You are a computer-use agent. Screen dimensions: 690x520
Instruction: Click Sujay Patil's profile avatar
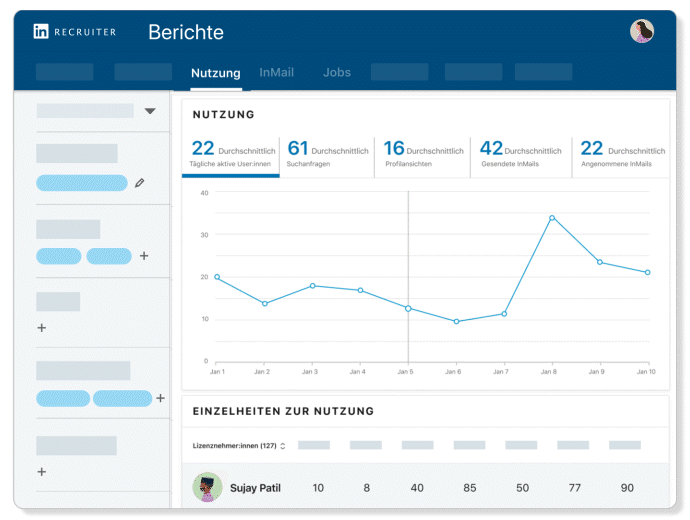207,487
